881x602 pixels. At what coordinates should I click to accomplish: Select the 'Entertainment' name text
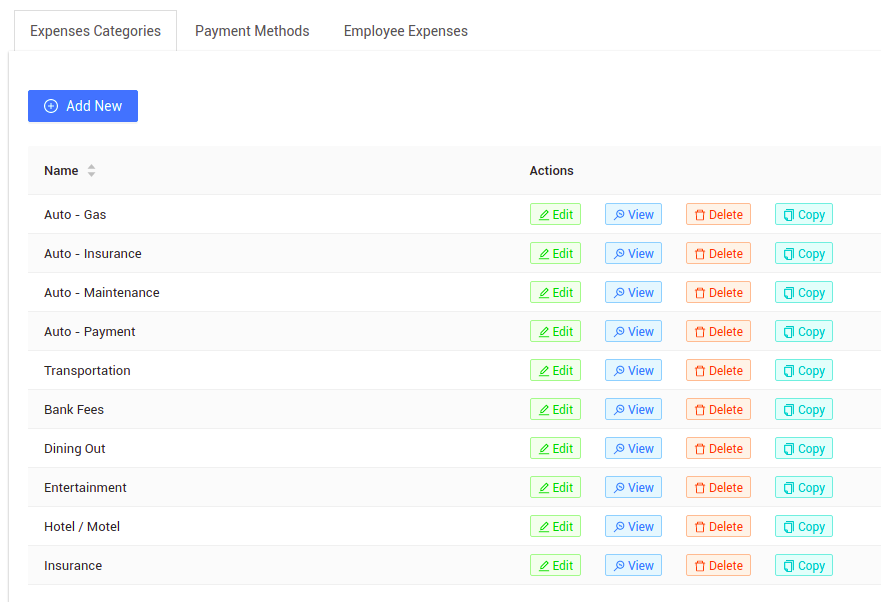[x=85, y=487]
